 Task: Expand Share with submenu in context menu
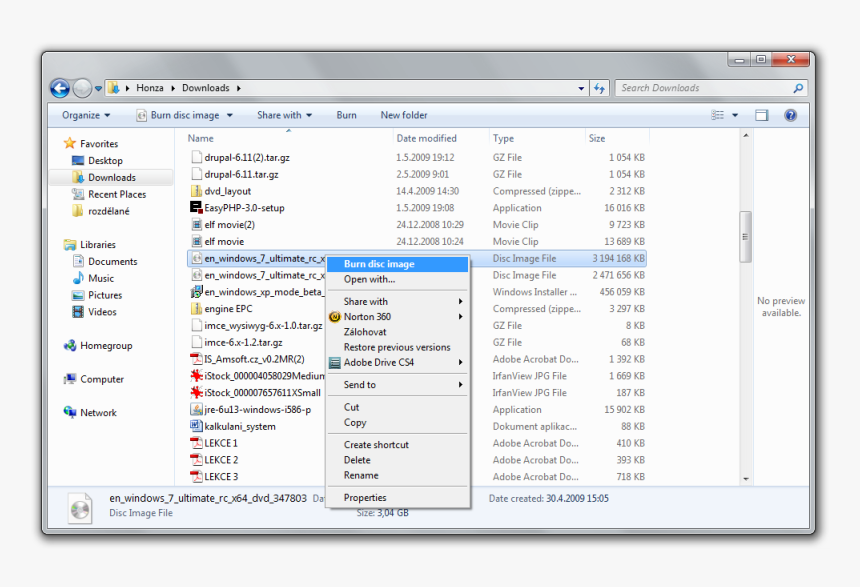coord(398,301)
